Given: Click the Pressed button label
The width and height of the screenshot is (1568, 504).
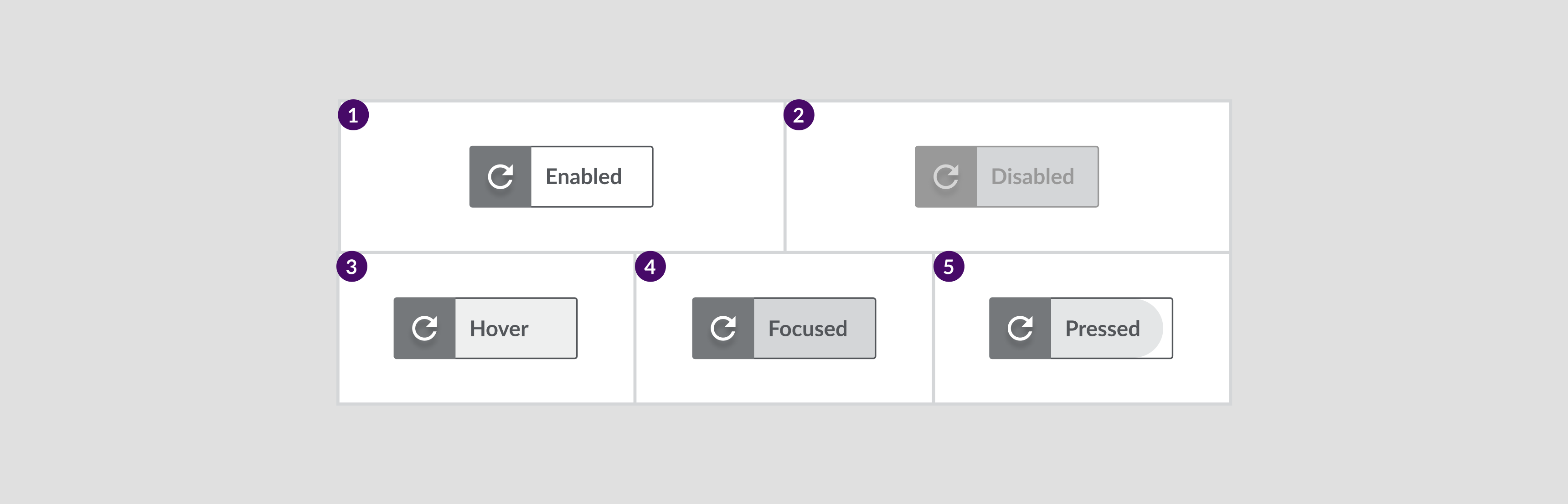Looking at the screenshot, I should tap(1102, 329).
